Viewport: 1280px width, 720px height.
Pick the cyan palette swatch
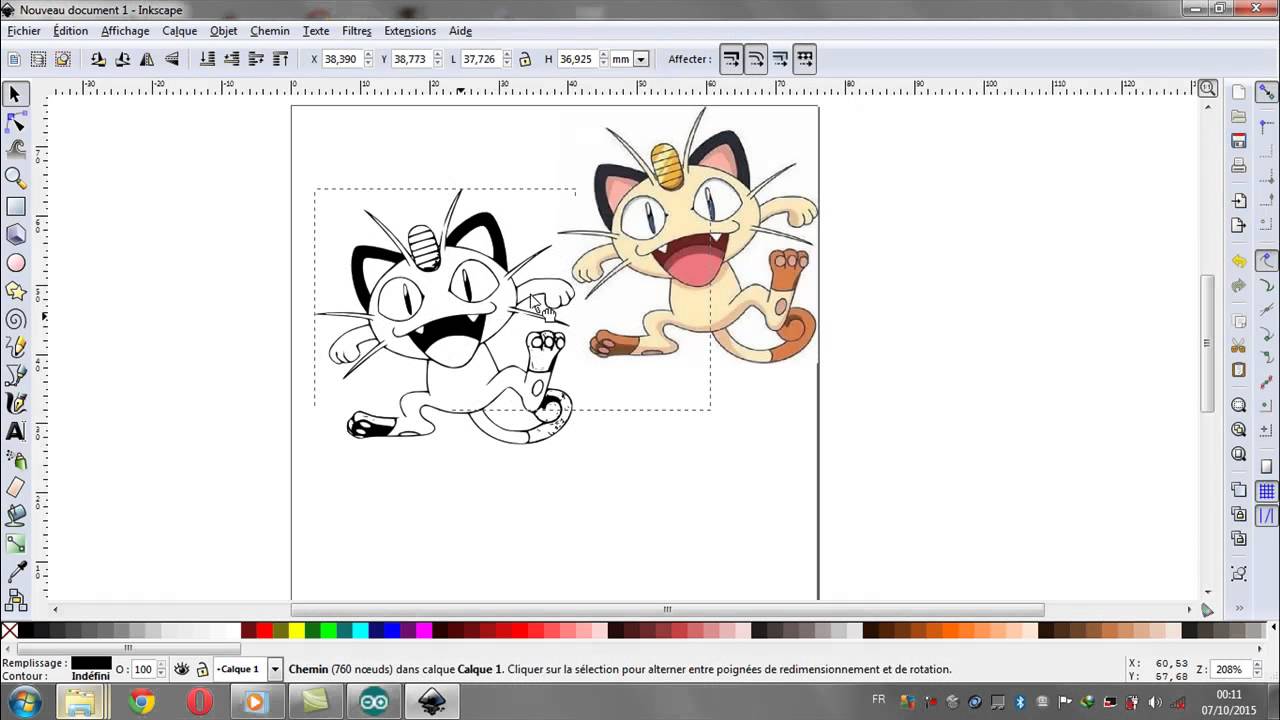360,630
